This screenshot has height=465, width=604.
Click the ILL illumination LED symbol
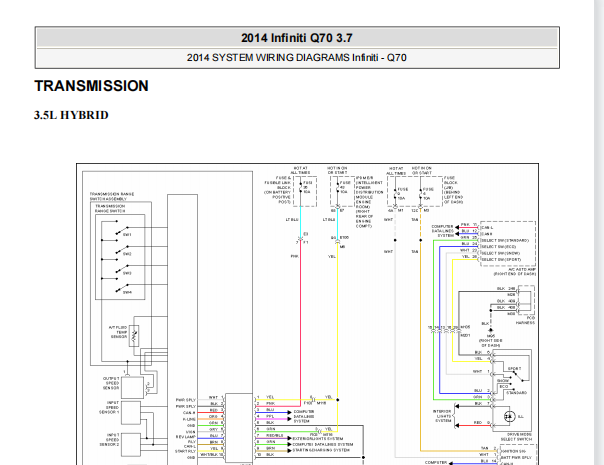click(510, 416)
